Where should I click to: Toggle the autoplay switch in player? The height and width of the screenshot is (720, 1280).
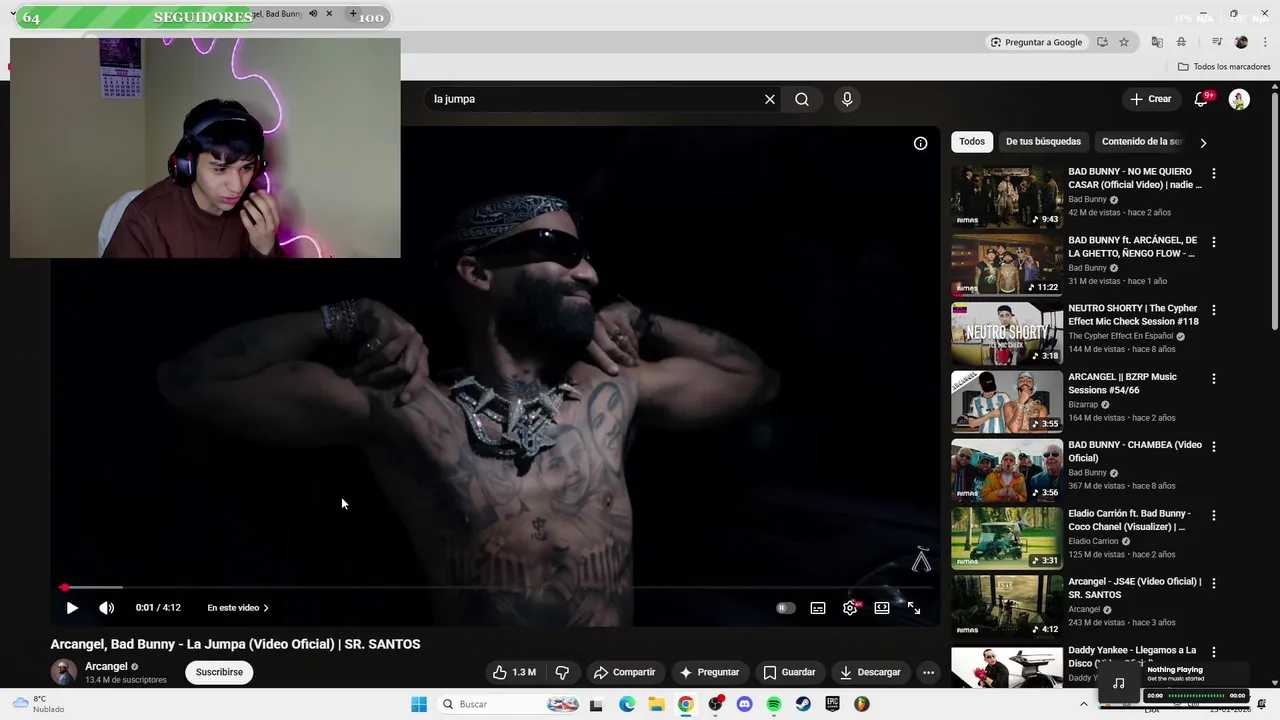785,608
